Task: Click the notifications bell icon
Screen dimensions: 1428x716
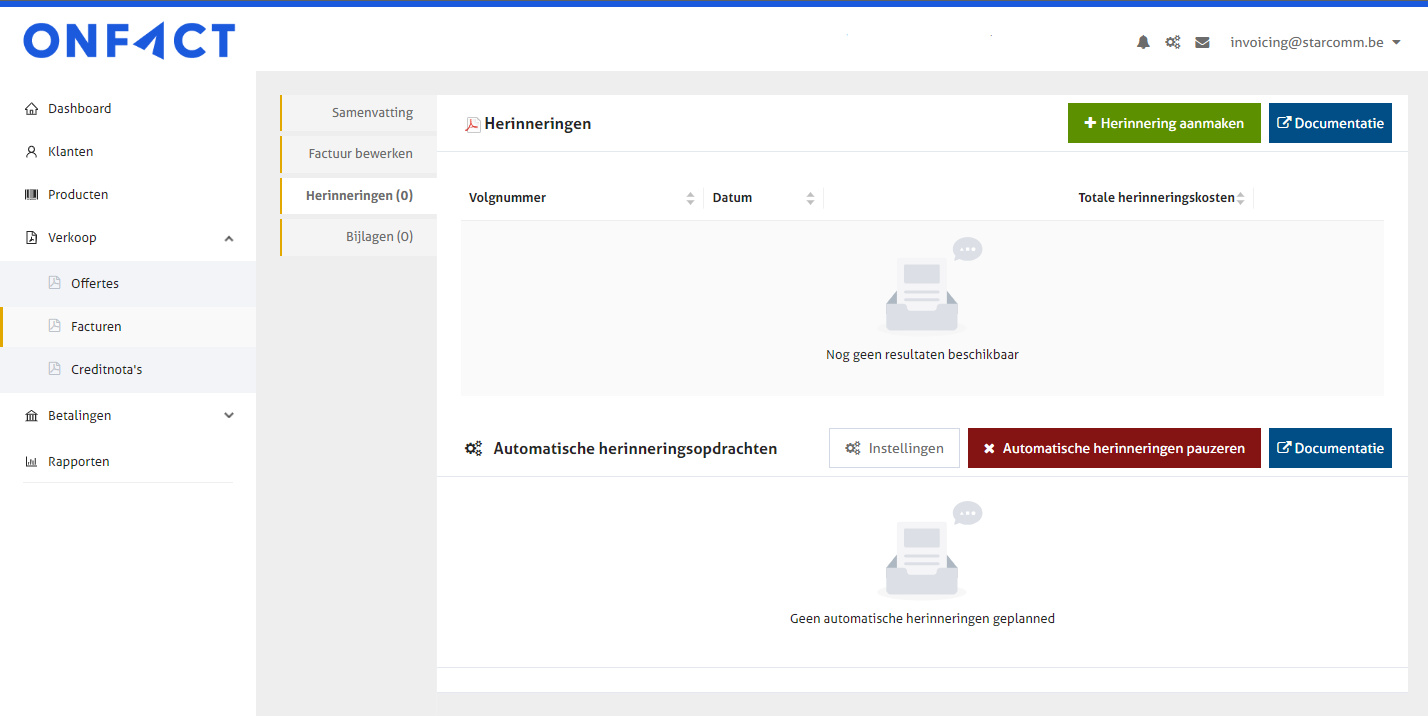Action: click(1143, 42)
